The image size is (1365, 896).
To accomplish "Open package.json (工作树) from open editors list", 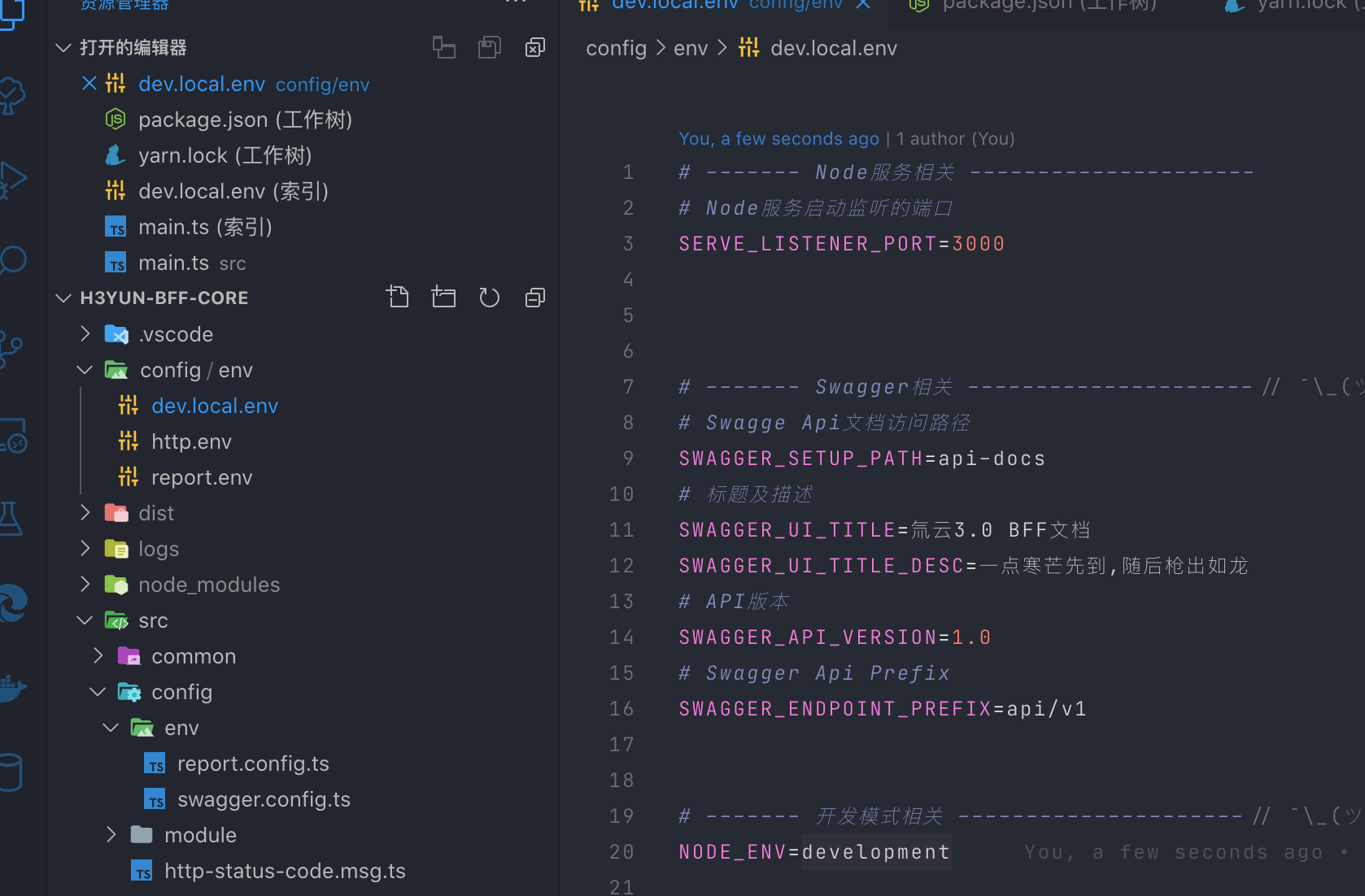I will coord(245,120).
